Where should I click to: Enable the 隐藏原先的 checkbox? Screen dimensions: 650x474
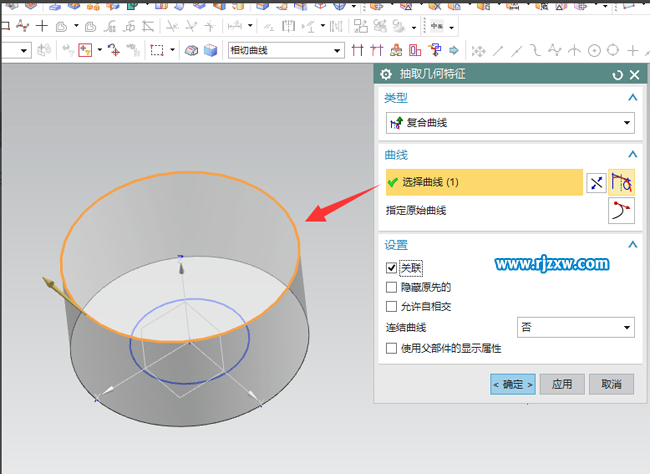(x=392, y=287)
